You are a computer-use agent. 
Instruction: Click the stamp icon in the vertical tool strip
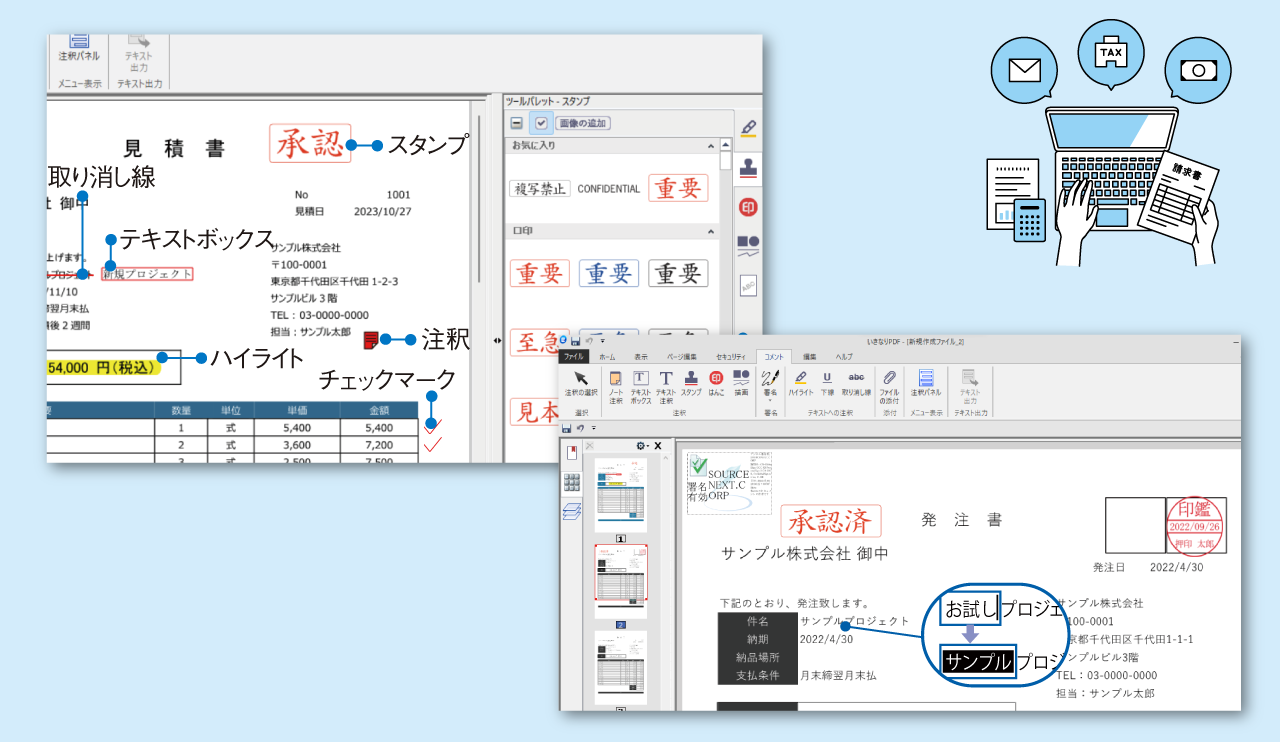pyautogui.click(x=747, y=168)
